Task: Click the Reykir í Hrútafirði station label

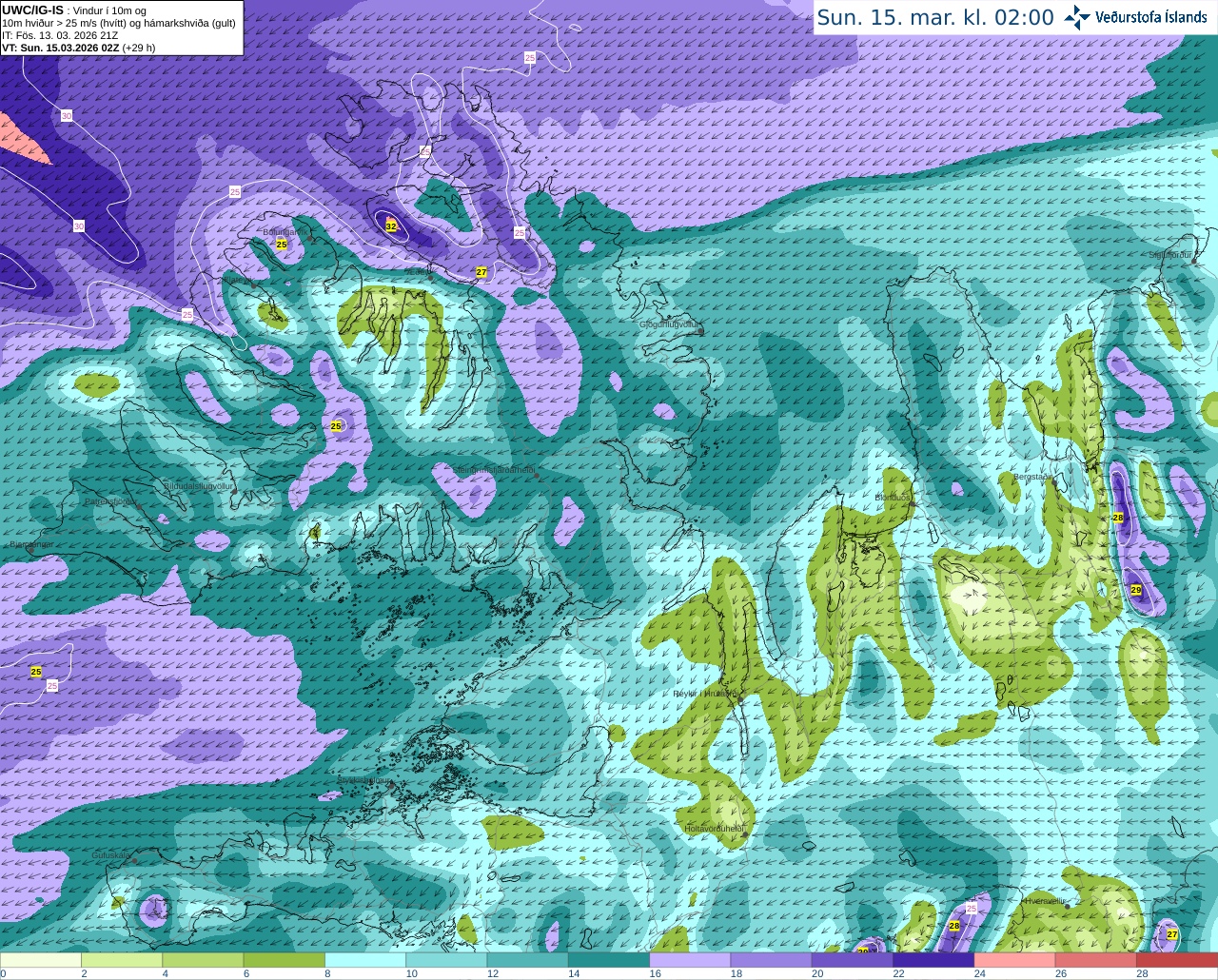Action: click(705, 694)
